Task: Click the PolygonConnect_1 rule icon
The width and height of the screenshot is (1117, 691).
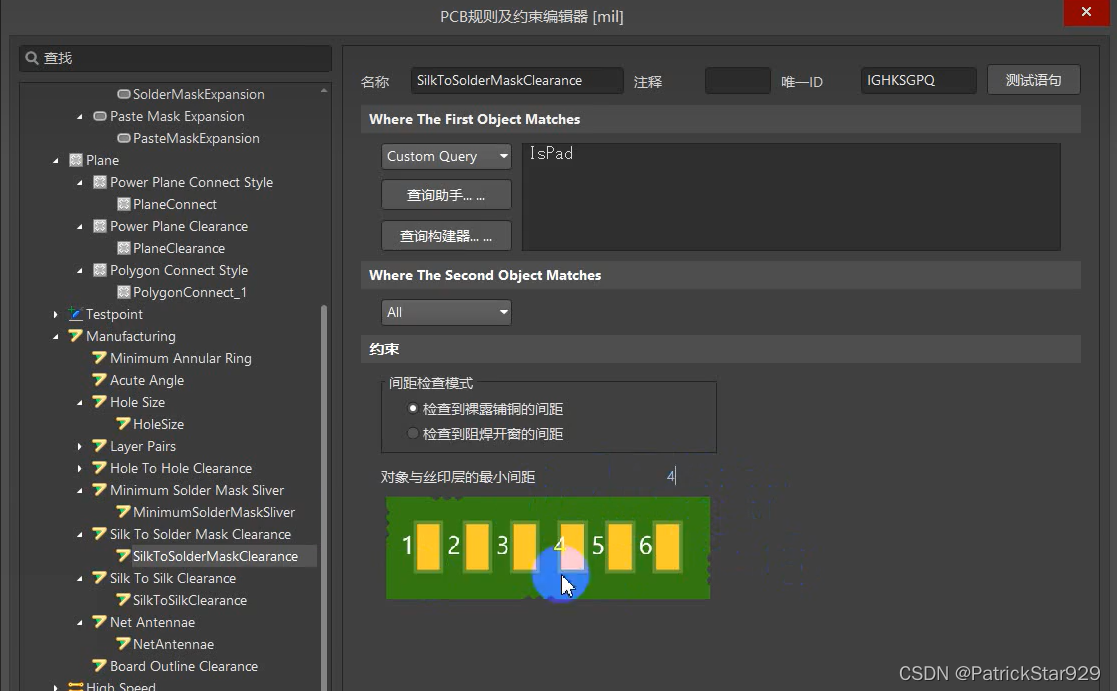Action: coord(124,292)
